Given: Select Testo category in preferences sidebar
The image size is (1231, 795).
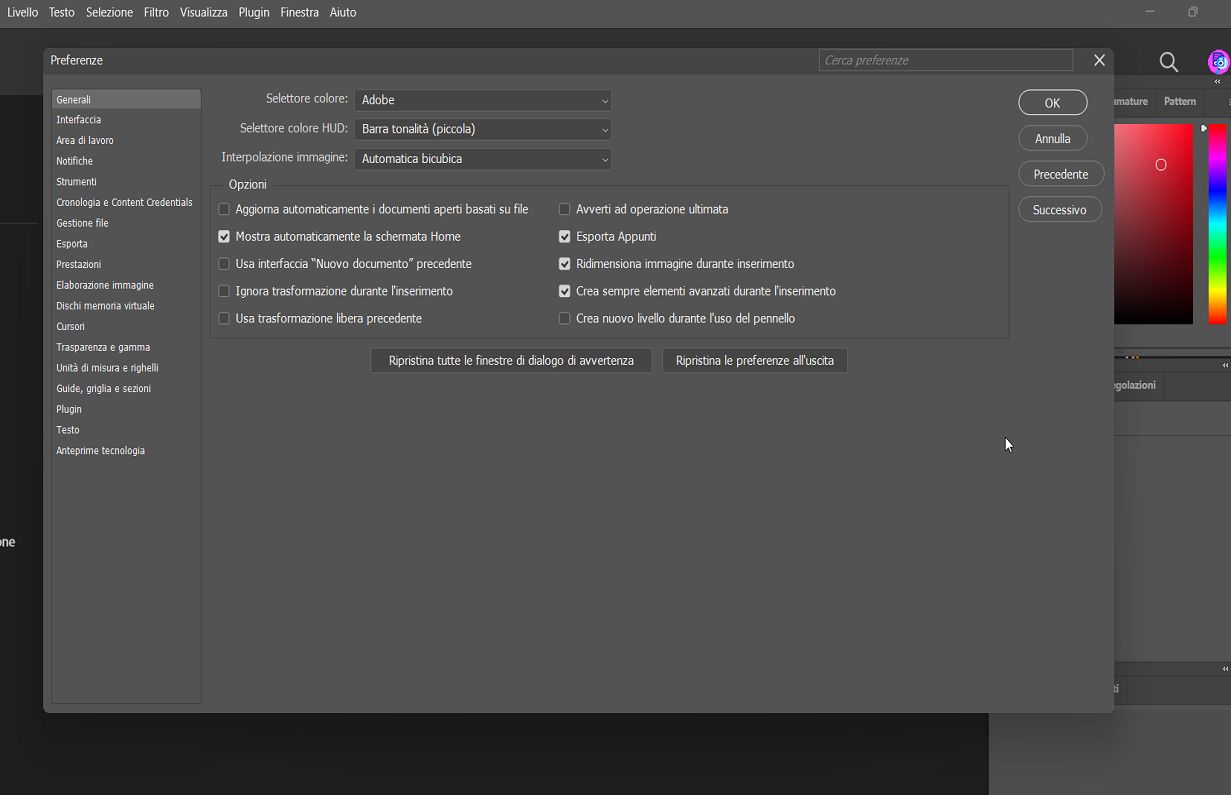Looking at the screenshot, I should tap(126, 430).
